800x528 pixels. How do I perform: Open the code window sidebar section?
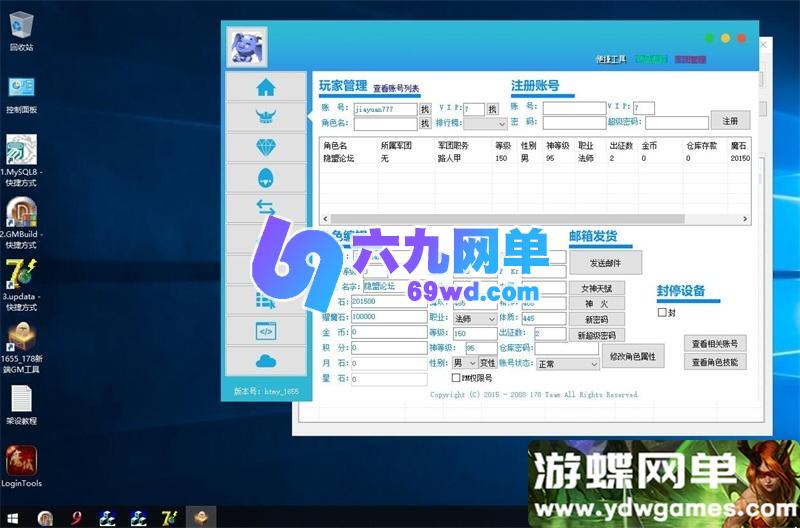click(266, 331)
